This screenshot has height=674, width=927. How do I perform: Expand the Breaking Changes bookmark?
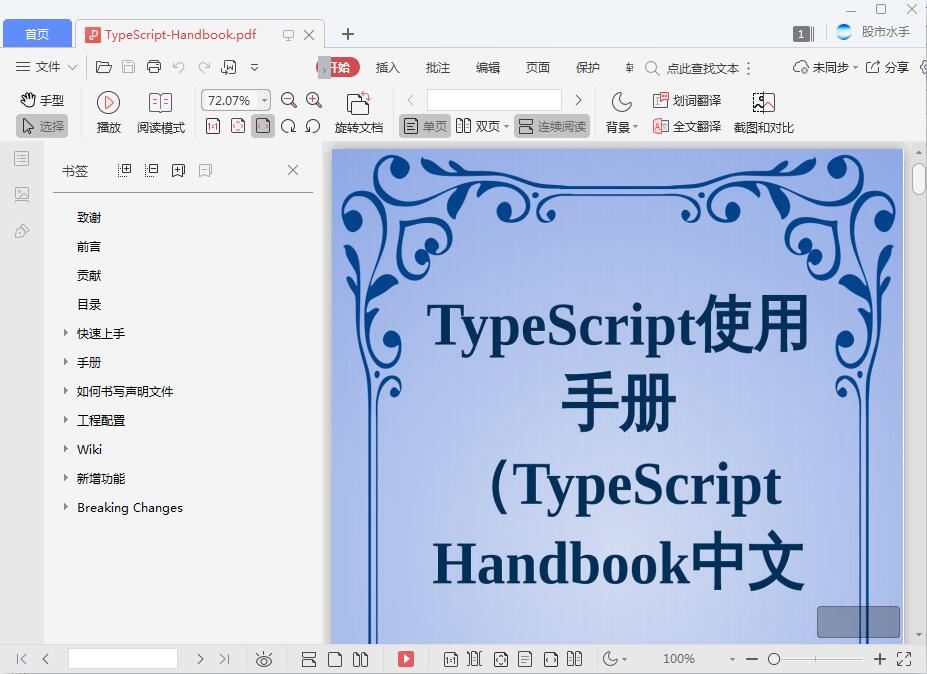pos(66,507)
